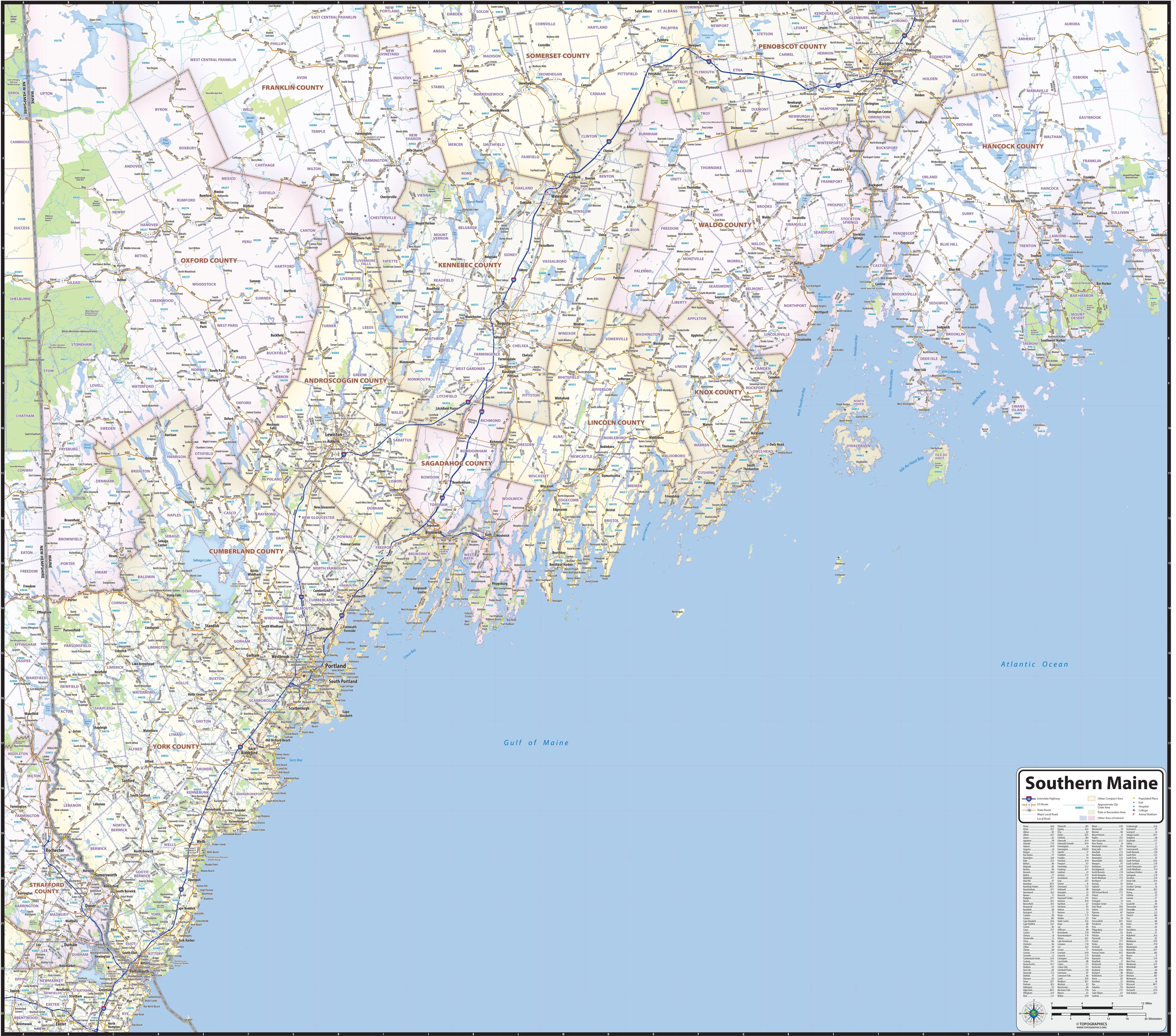1176x1036 pixels.
Task: Click the Urban Compact Area legend swatch
Action: 1091,798
